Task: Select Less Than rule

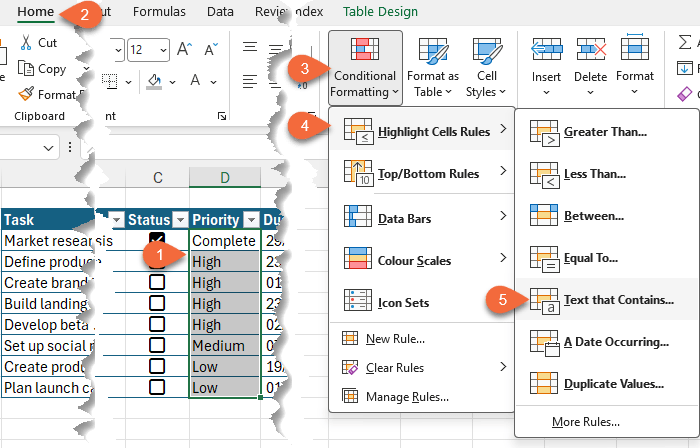Action: tap(607, 174)
